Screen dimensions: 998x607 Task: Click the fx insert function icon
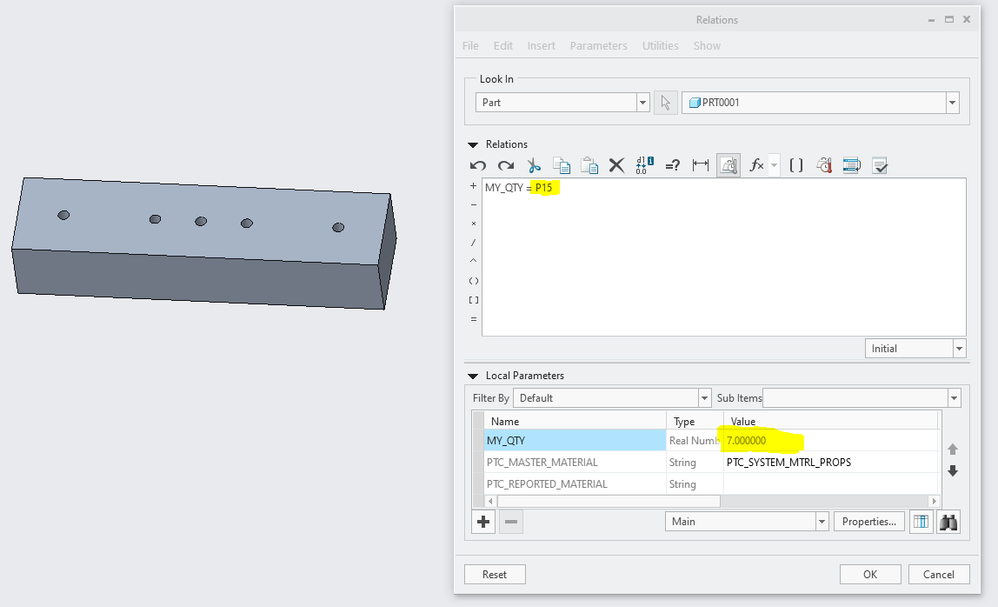coord(757,165)
